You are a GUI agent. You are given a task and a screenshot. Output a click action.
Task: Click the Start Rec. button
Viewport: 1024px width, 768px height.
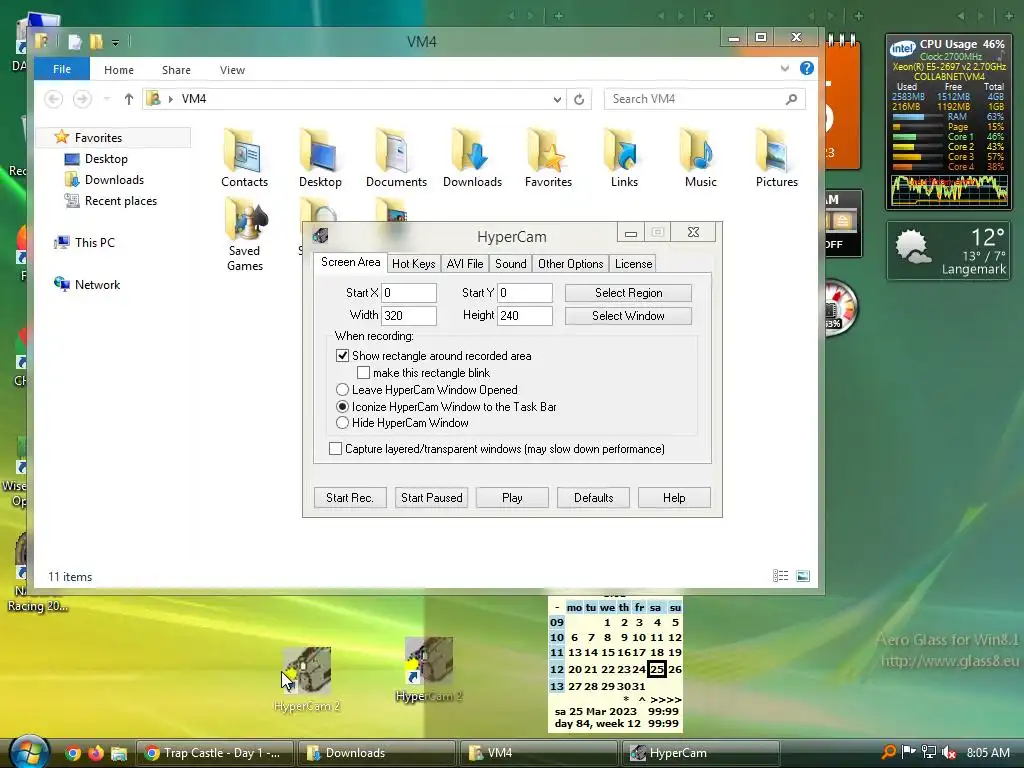pyautogui.click(x=350, y=498)
